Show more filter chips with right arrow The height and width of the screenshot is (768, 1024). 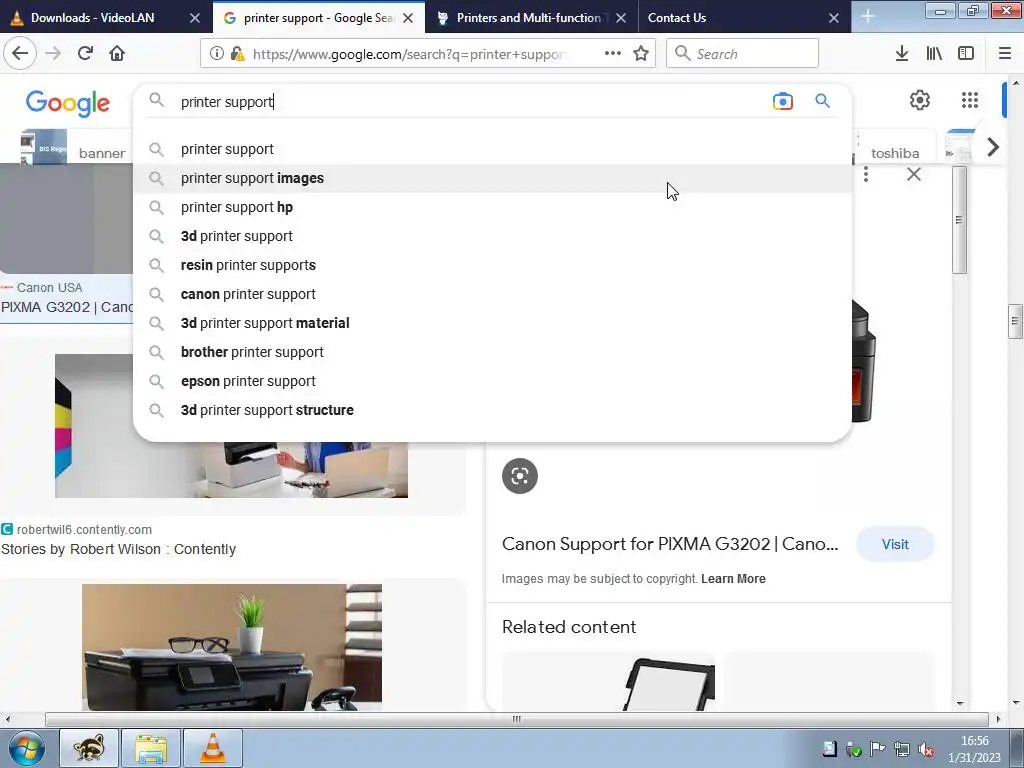993,147
